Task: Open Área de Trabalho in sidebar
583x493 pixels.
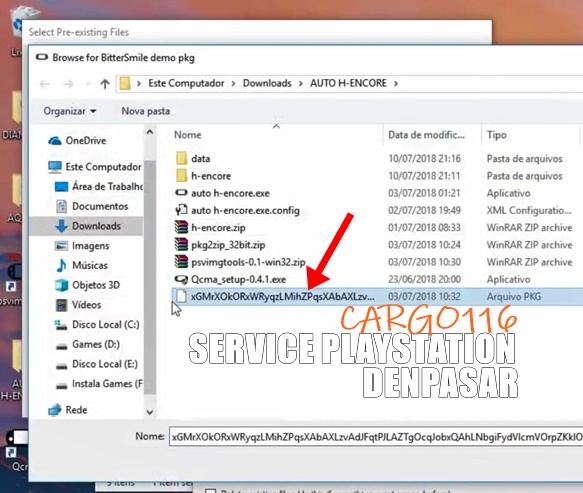Action: click(107, 187)
